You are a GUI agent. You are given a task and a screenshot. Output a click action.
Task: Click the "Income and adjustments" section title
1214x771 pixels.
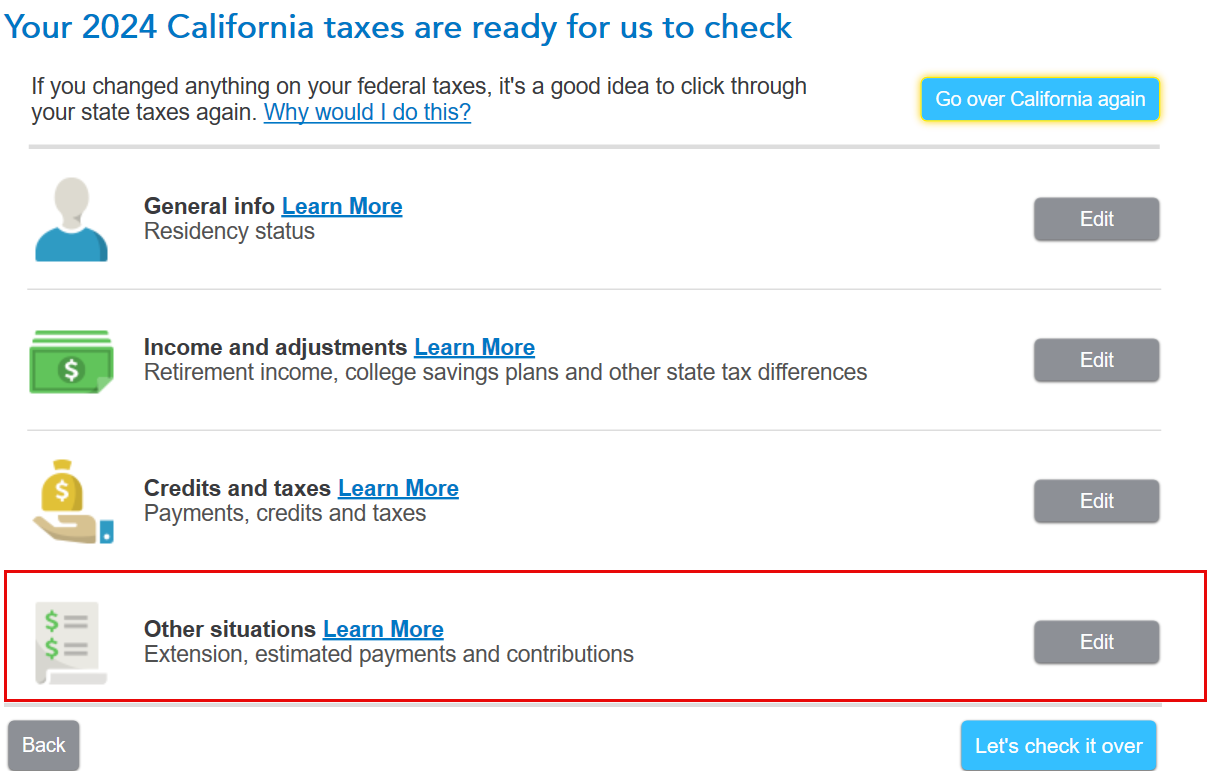coord(276,347)
